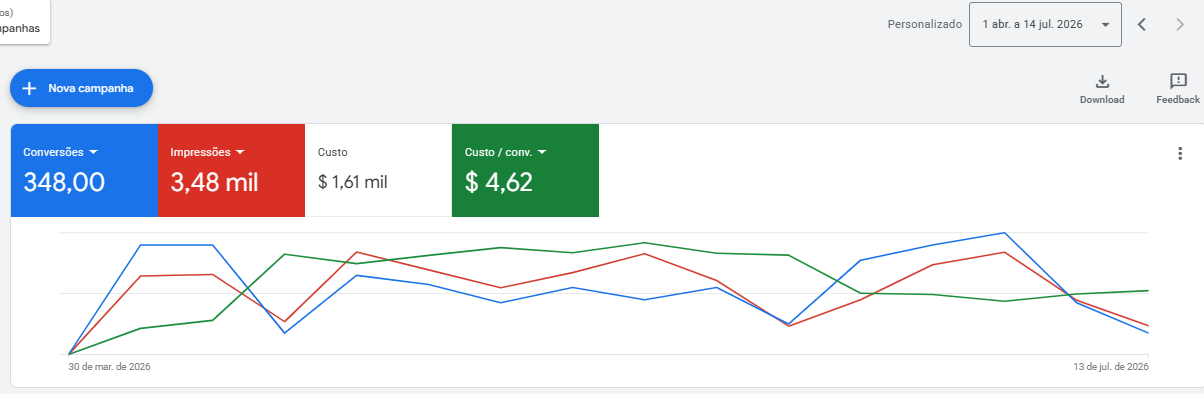1204x394 pixels.
Task: Click the plus icon on Nova campanha
Action: click(x=29, y=88)
